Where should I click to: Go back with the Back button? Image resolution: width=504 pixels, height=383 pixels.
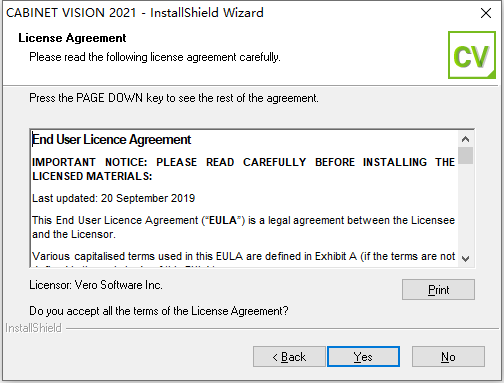pyautogui.click(x=289, y=356)
